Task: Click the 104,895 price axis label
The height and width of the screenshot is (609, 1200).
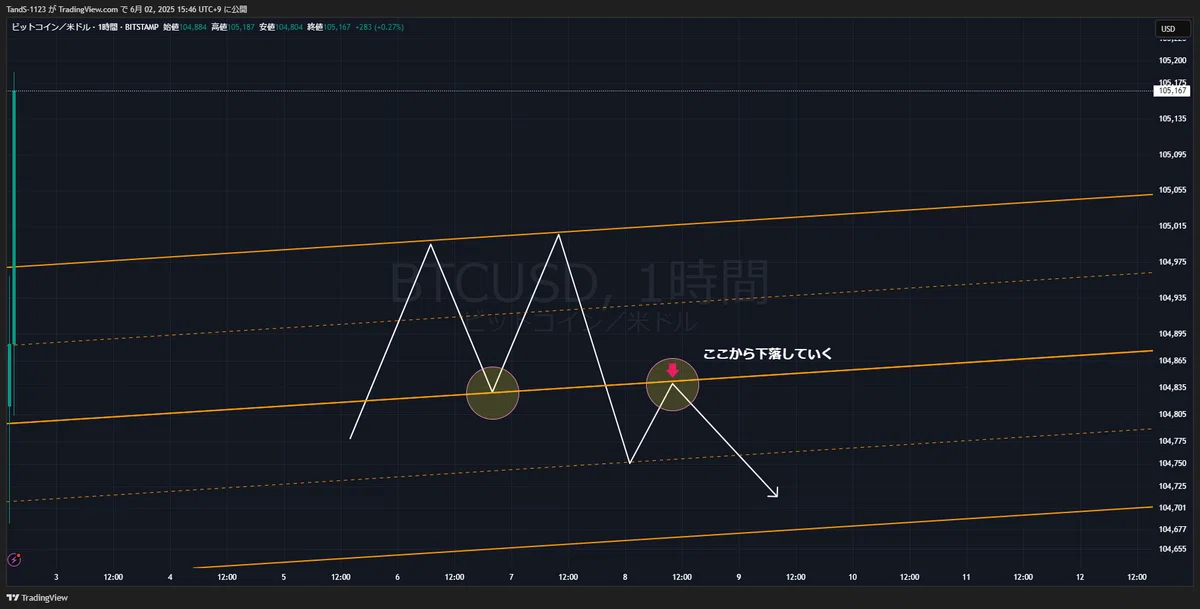Action: [x=1172, y=334]
